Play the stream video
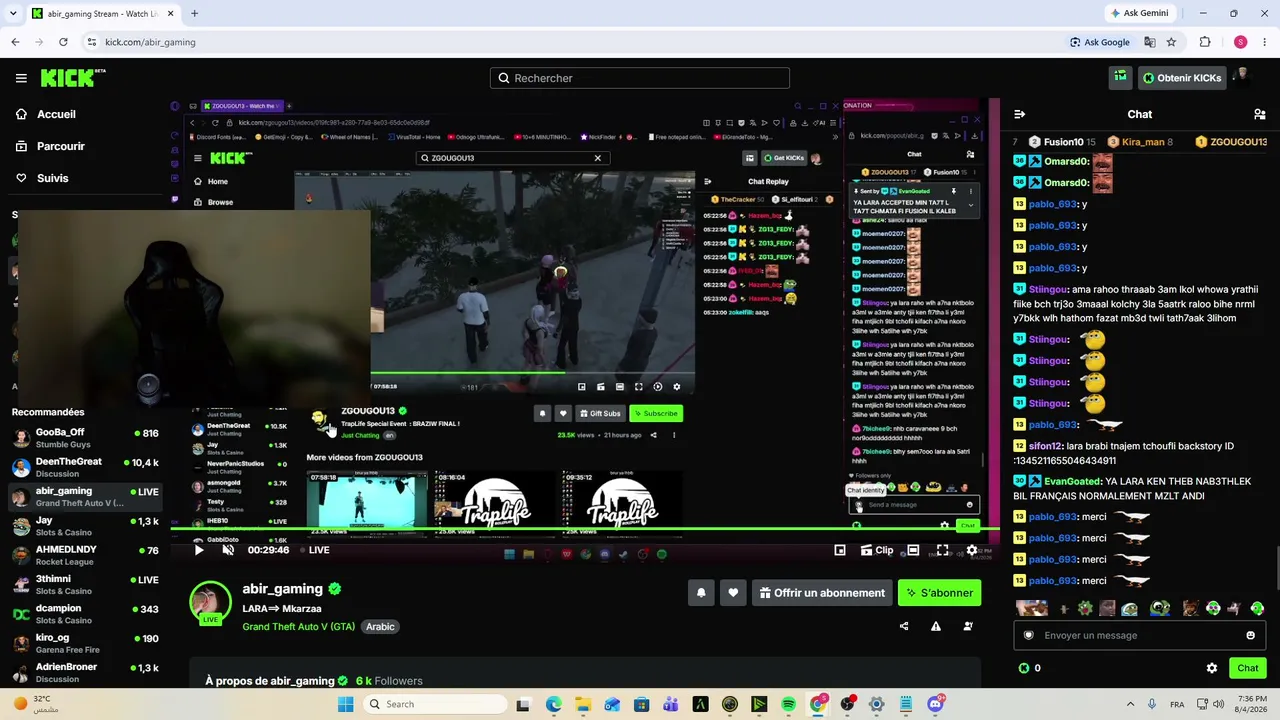1280x720 pixels. (199, 550)
